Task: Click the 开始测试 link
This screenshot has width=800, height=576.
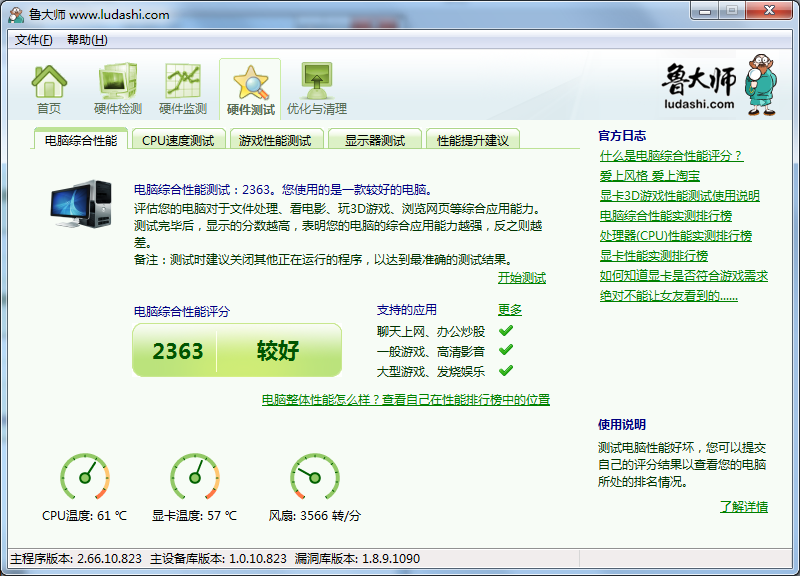Action: (521, 278)
